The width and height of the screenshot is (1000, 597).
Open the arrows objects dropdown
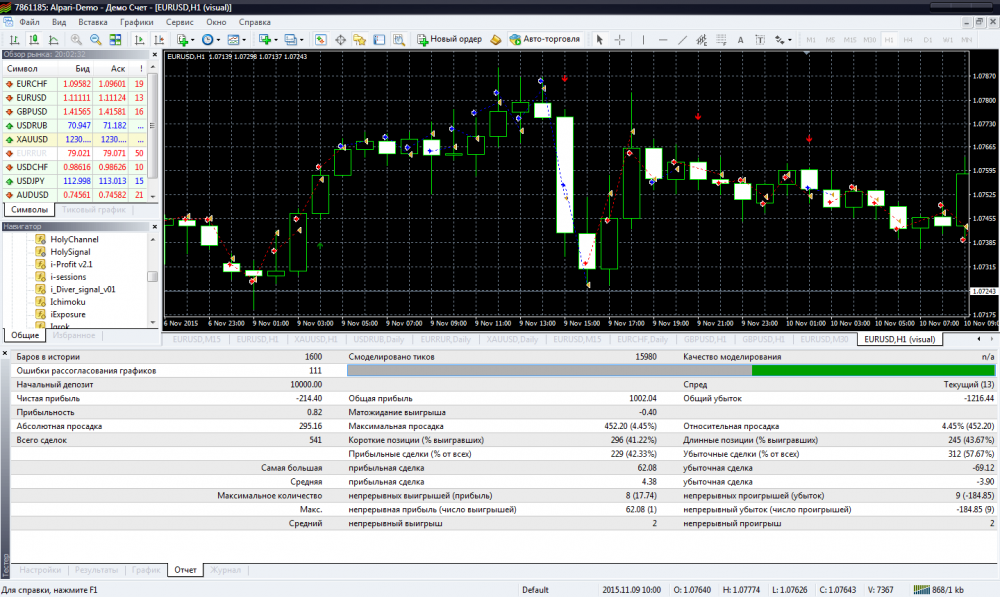tap(790, 40)
